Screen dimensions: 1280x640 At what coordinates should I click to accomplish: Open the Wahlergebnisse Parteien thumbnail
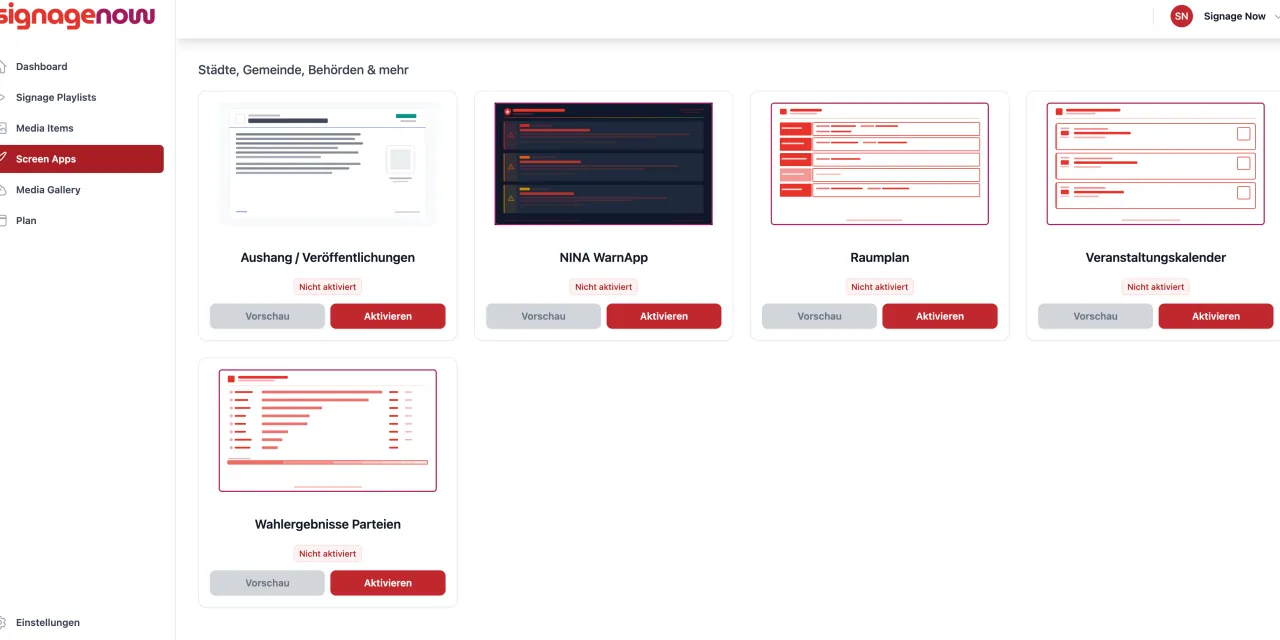point(328,430)
